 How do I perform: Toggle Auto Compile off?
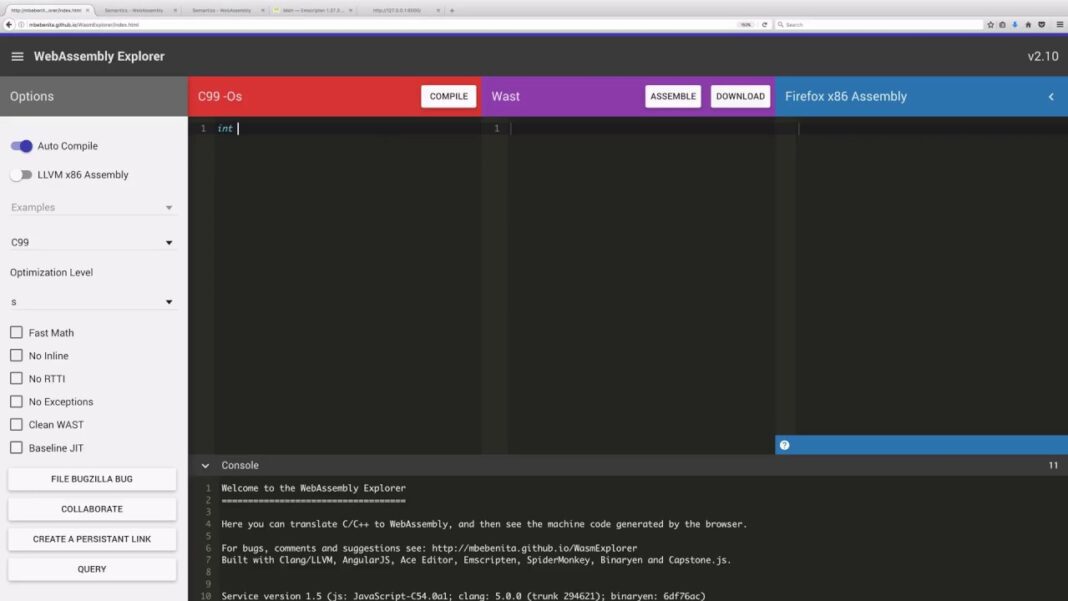21,145
